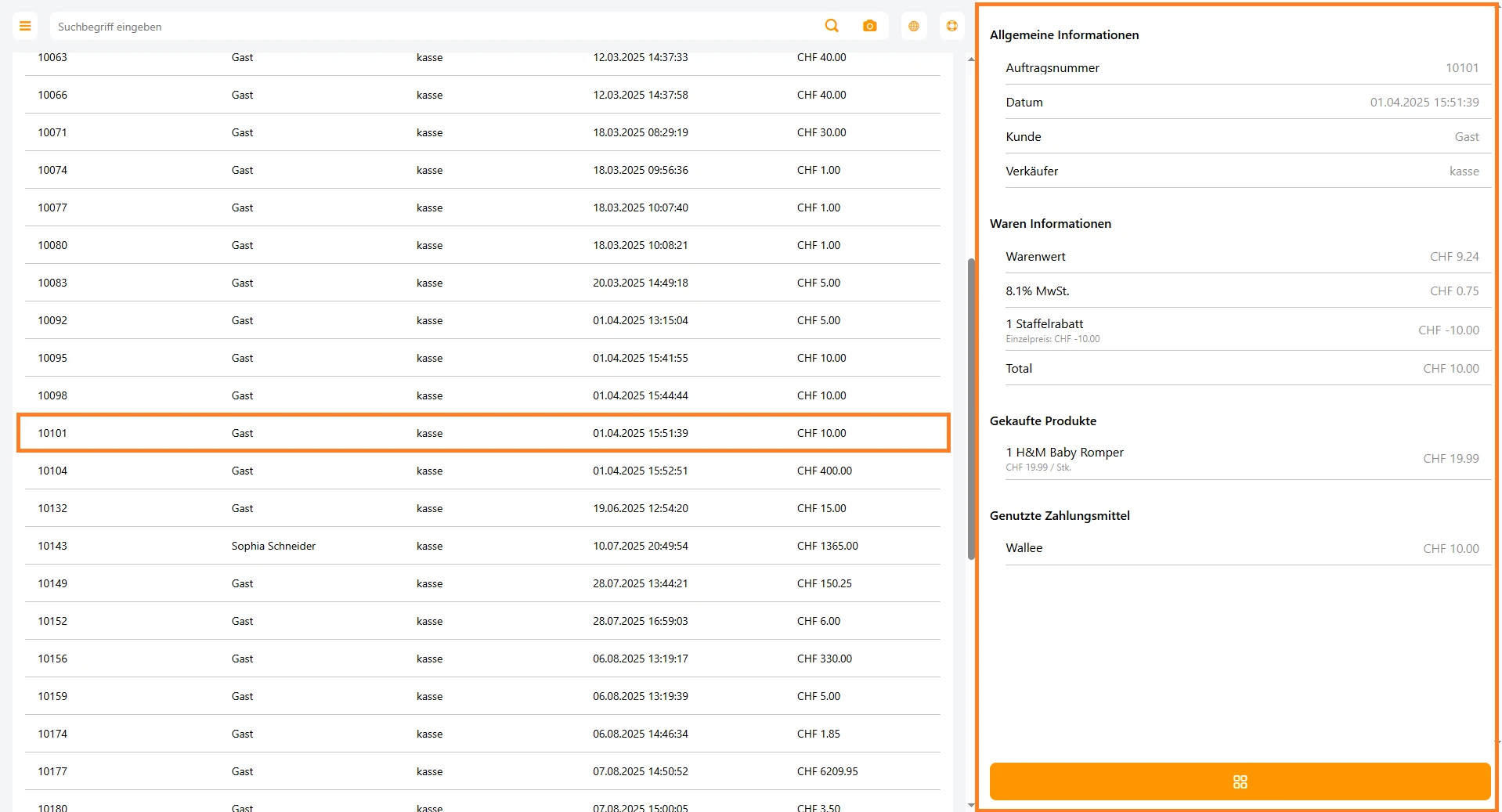Click the orange grid button at bottom
Screen dimensions: 1502x812
1239,781
